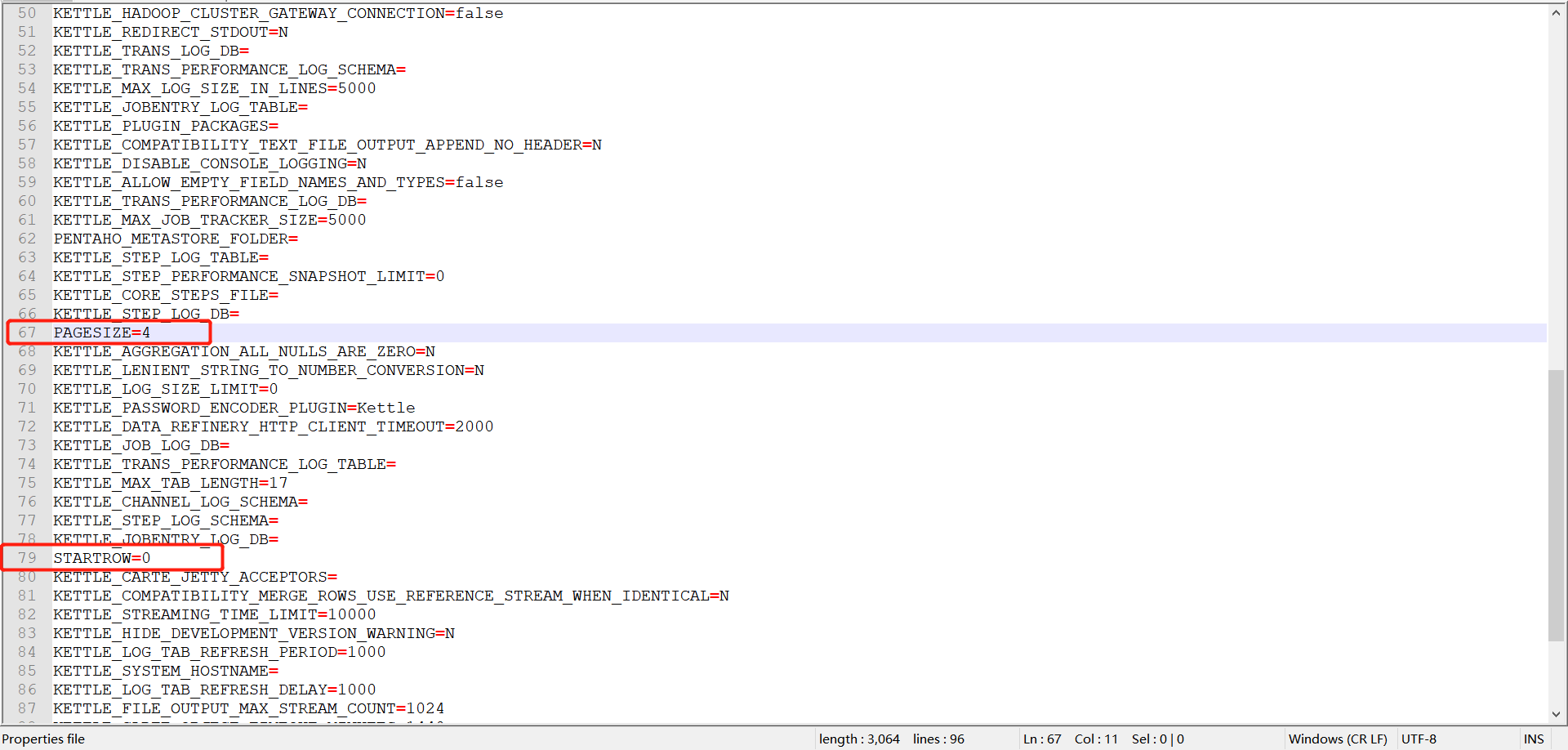Place cursor on the PAGESIZE=4 line
1568x750 pixels.
pyautogui.click(x=102, y=333)
